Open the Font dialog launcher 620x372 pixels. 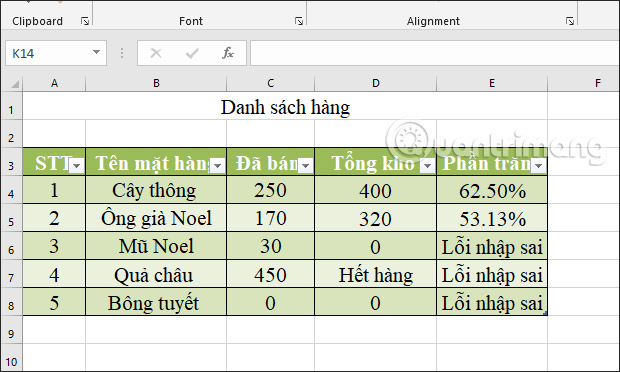pyautogui.click(x=299, y=21)
